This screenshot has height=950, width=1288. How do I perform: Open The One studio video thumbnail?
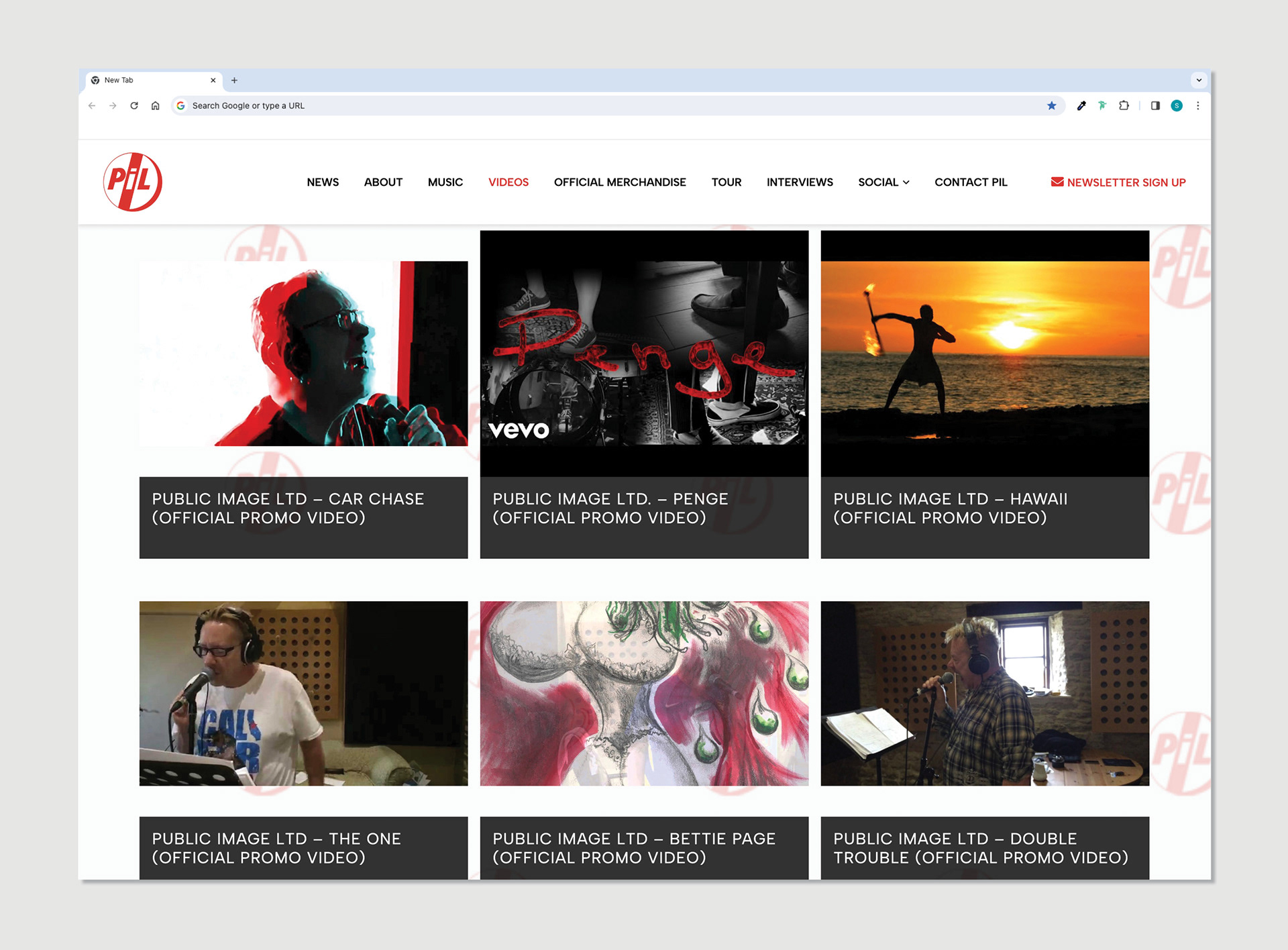[x=303, y=693]
